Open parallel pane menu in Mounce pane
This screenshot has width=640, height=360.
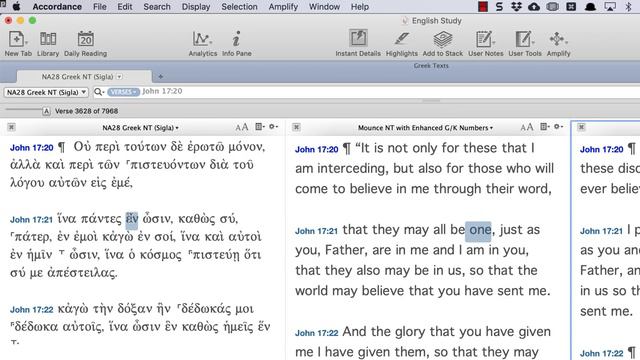[x=544, y=127]
